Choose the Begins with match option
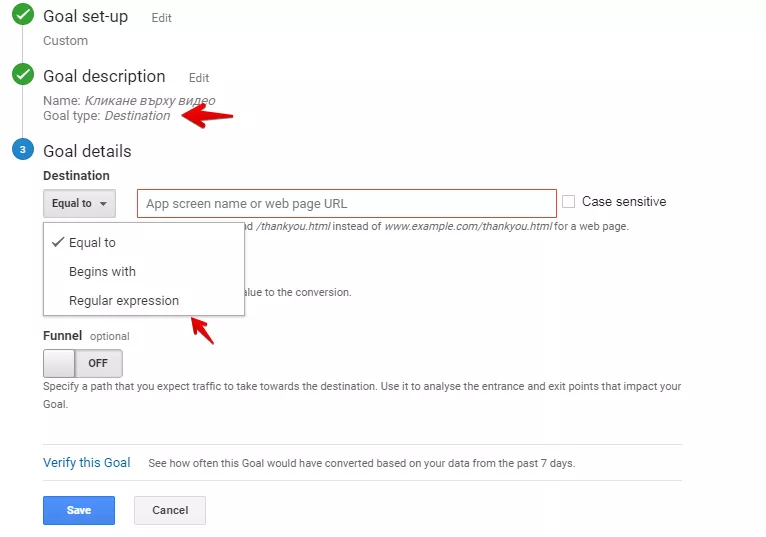766x537 pixels. tap(144, 271)
